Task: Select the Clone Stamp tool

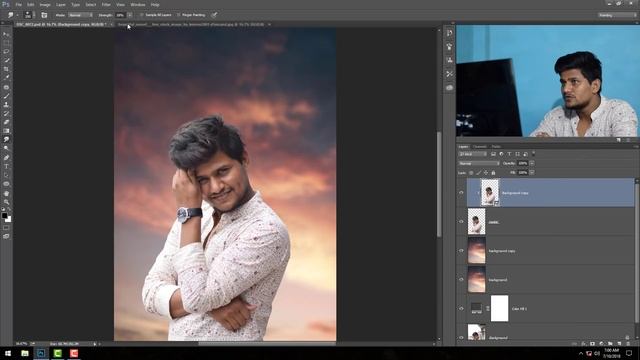Action: coord(6,105)
